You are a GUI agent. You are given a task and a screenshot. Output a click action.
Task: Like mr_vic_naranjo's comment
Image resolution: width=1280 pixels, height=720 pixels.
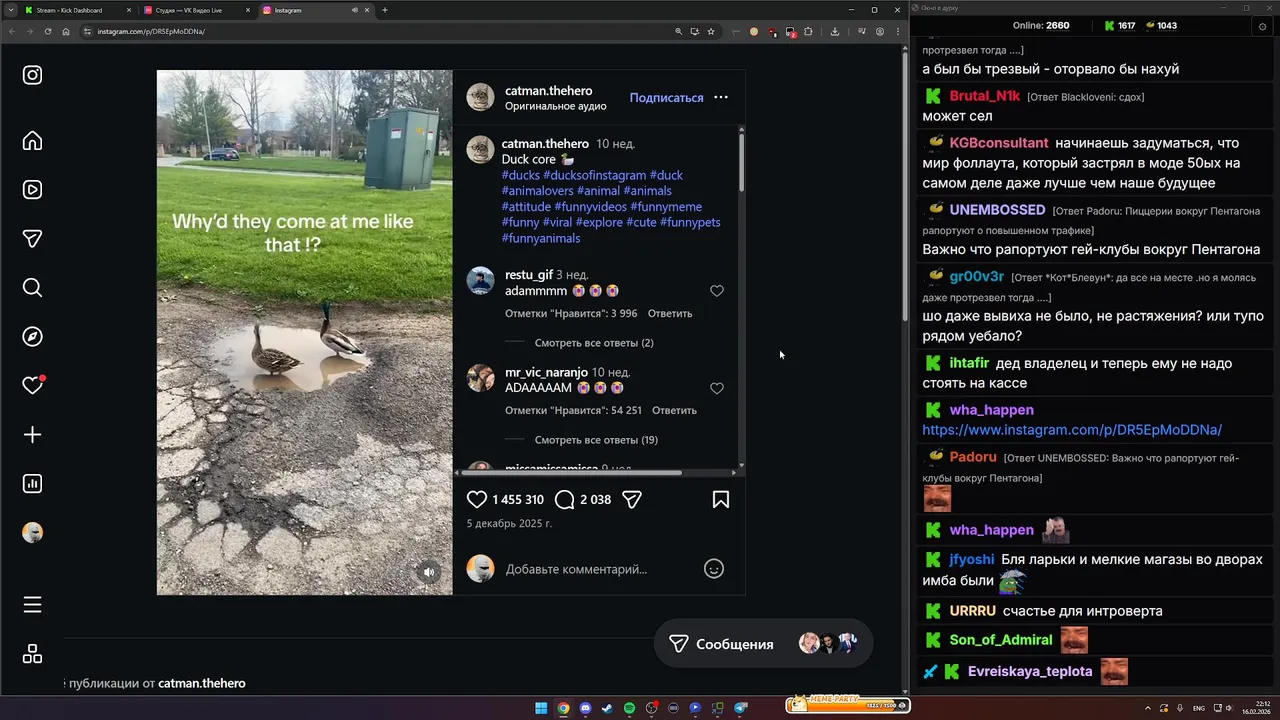pos(716,388)
